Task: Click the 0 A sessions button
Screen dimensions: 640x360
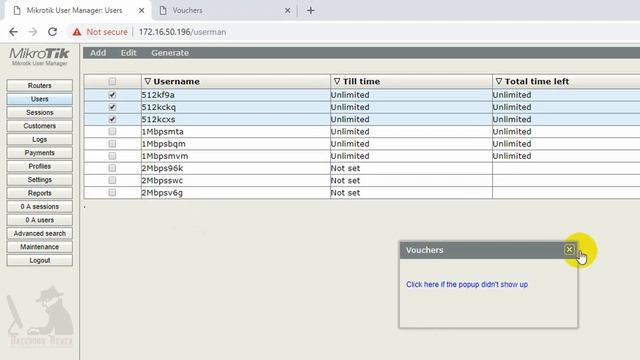Action: click(40, 207)
